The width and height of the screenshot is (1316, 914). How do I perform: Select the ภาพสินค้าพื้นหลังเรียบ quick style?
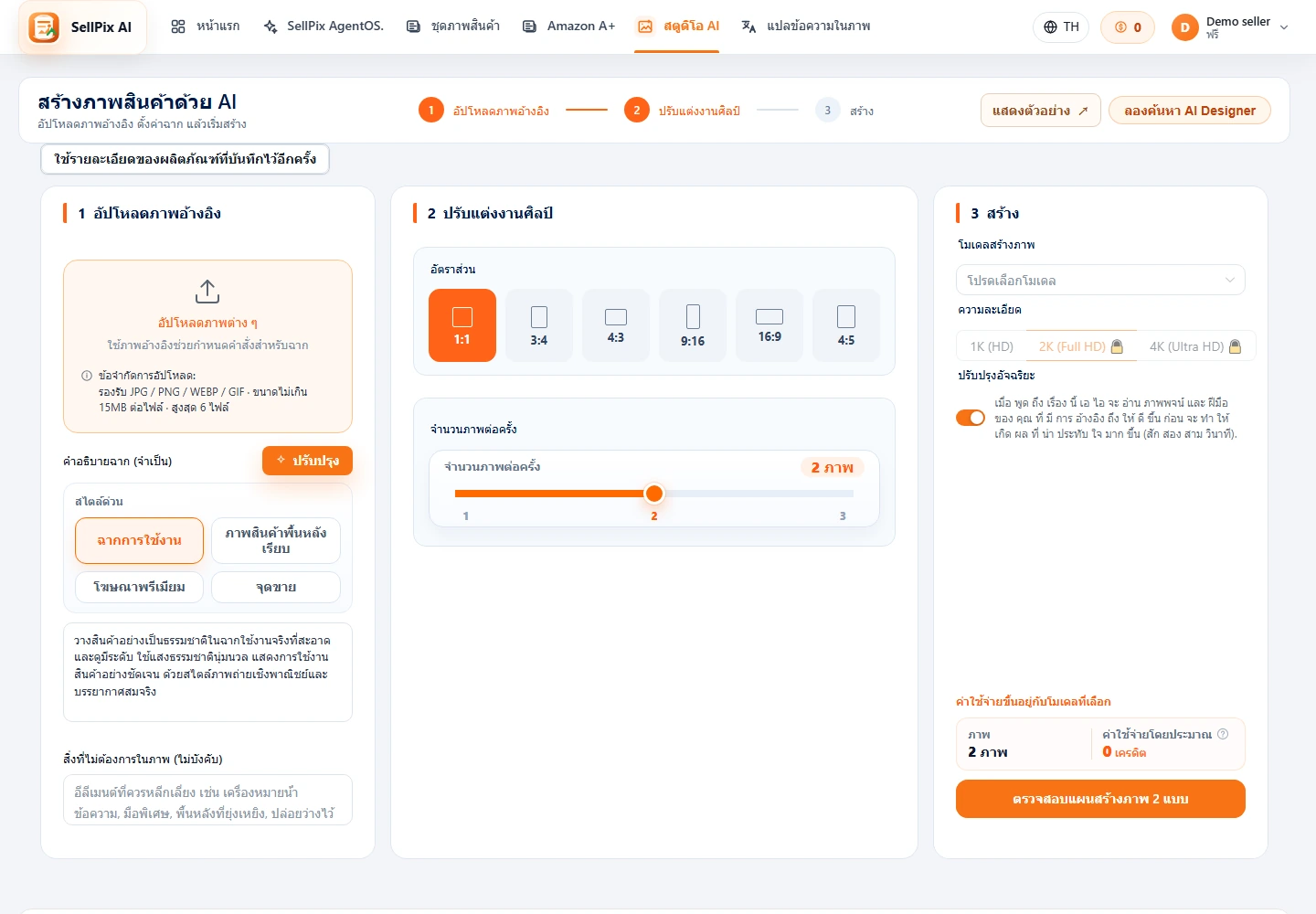[x=276, y=540]
